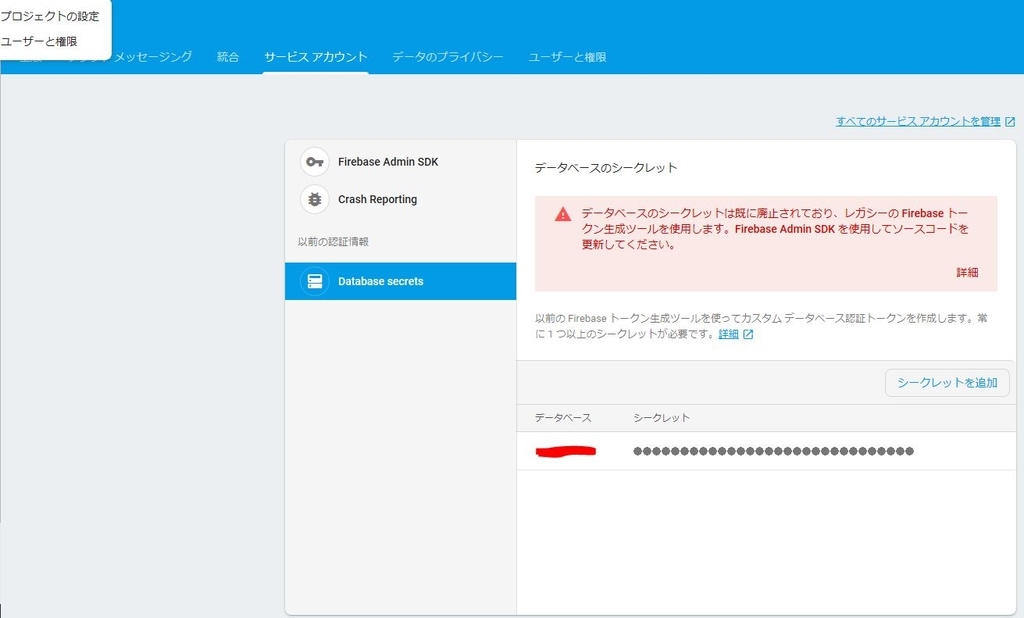Open the すべてのサービス アカウントを管理 link

(918, 122)
